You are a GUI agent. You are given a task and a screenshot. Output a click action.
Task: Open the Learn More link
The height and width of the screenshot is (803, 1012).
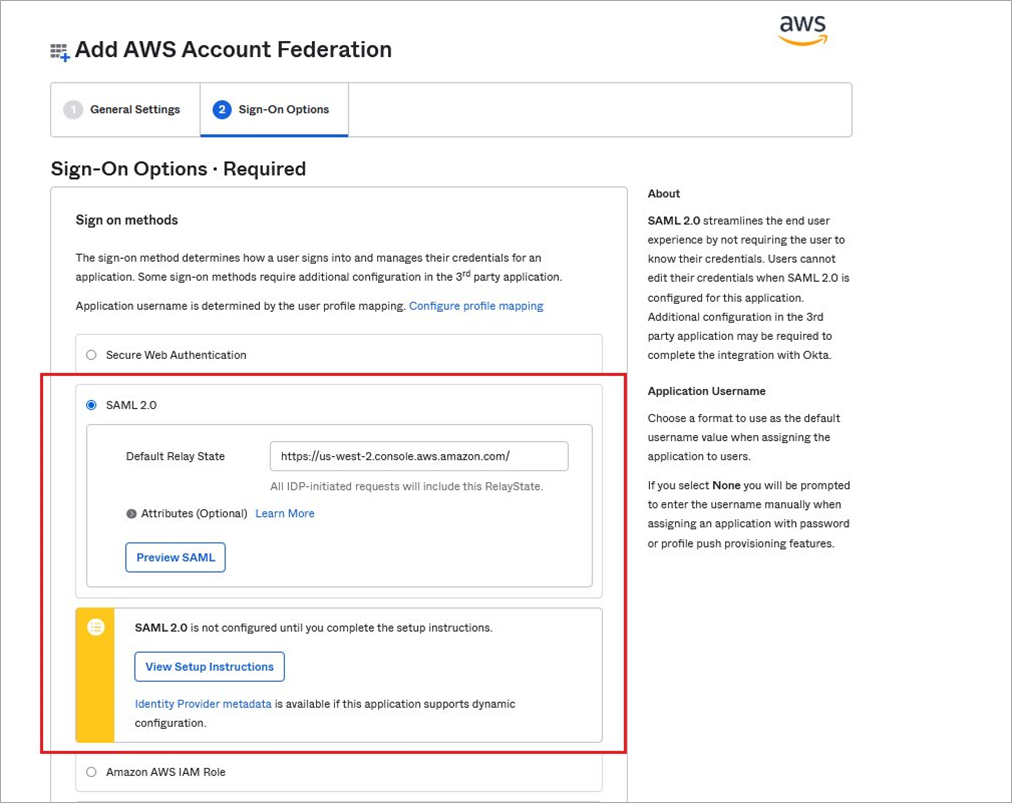(x=285, y=514)
